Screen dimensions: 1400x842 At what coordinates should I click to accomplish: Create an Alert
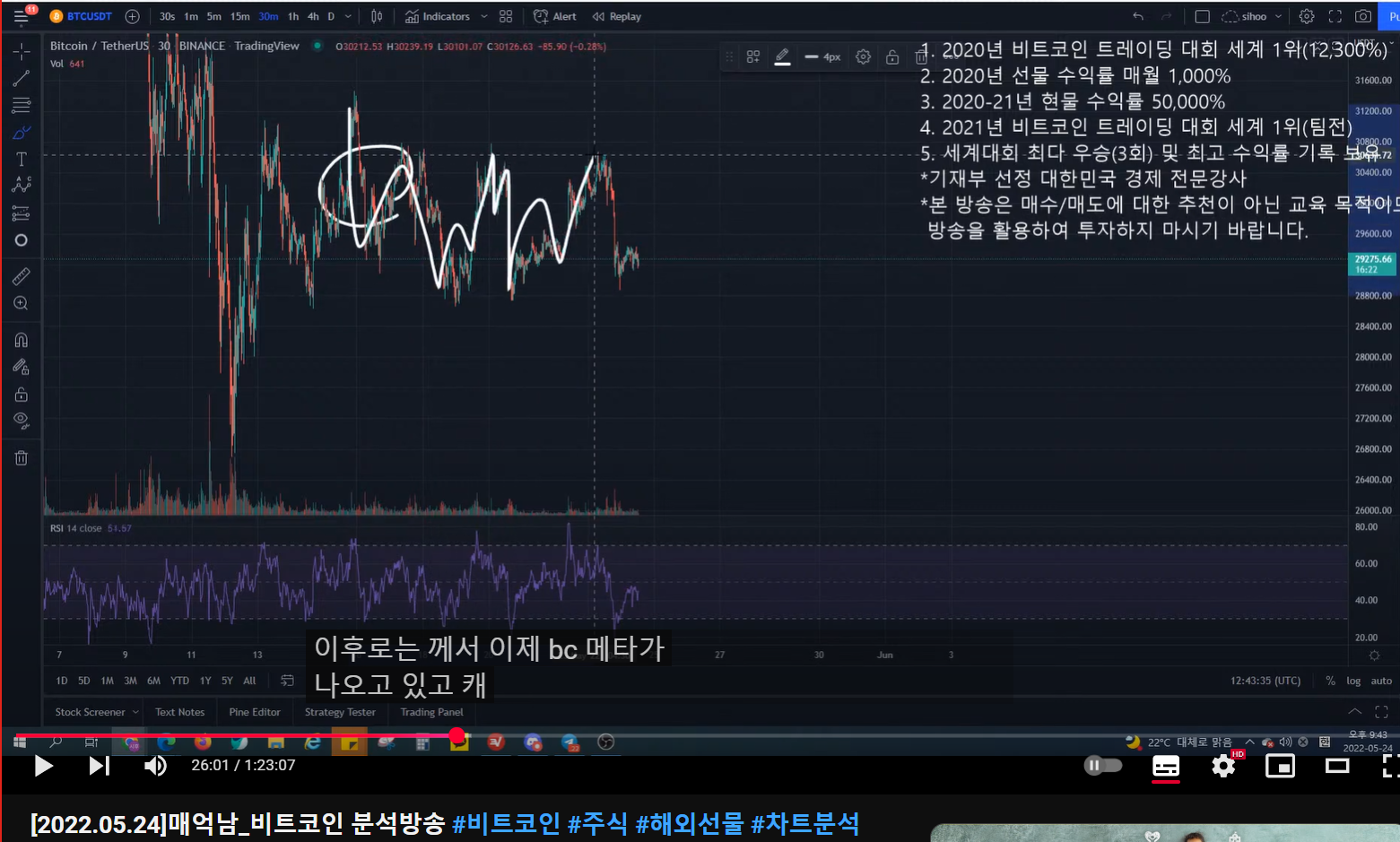click(555, 16)
